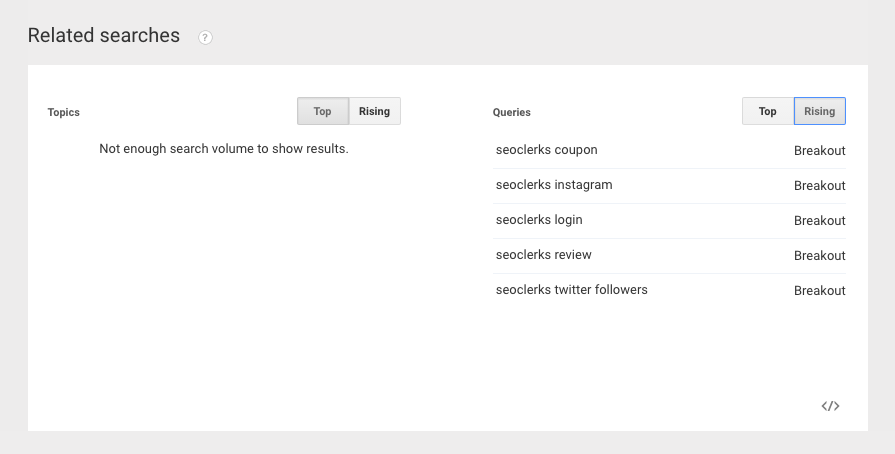Click the Topics section label
Image resolution: width=895 pixels, height=454 pixels.
[x=64, y=113]
